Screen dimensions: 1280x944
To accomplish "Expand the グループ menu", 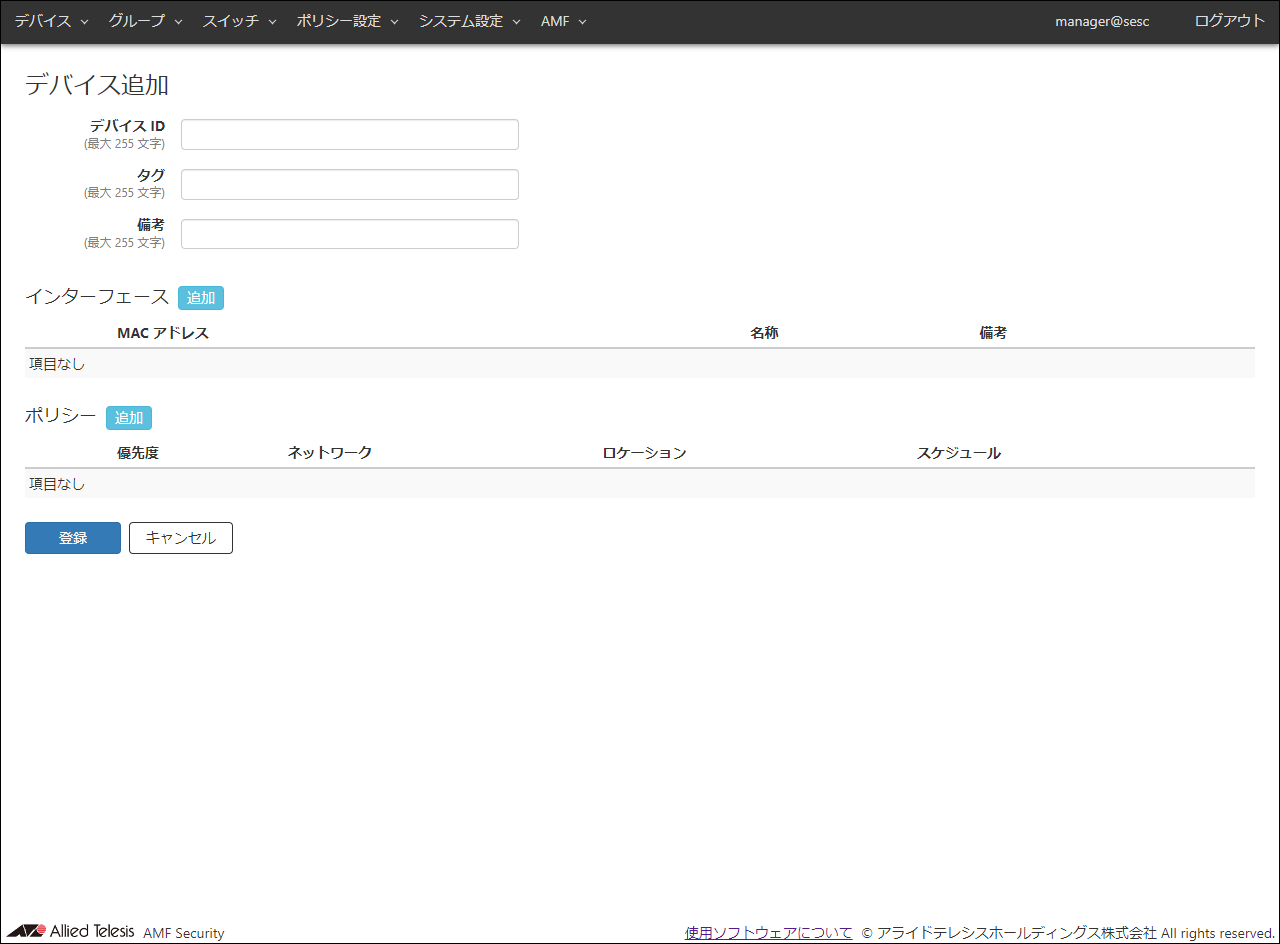I will [x=145, y=21].
